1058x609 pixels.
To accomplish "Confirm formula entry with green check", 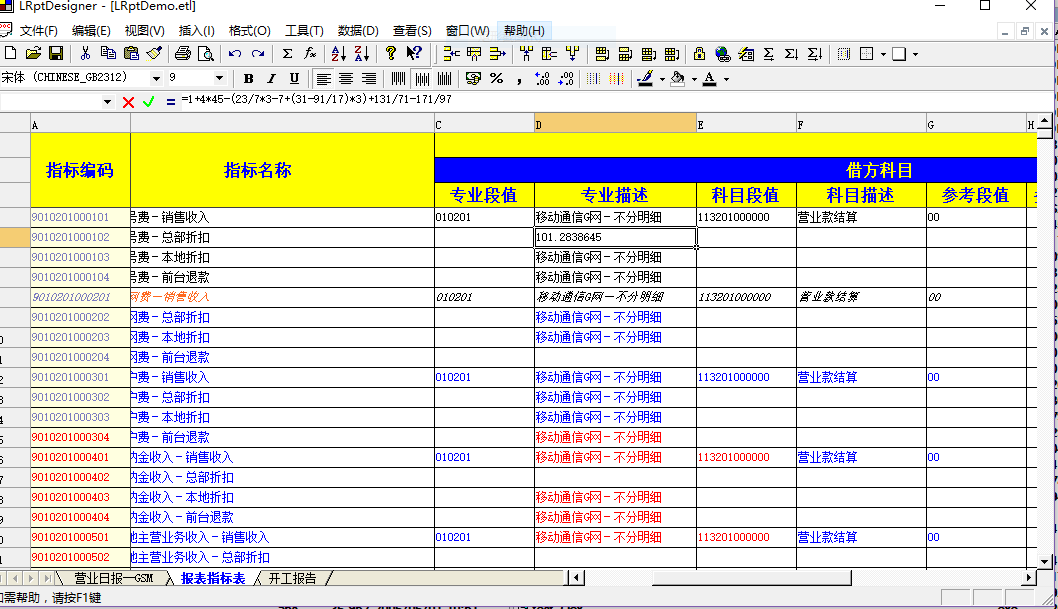I will [148, 102].
